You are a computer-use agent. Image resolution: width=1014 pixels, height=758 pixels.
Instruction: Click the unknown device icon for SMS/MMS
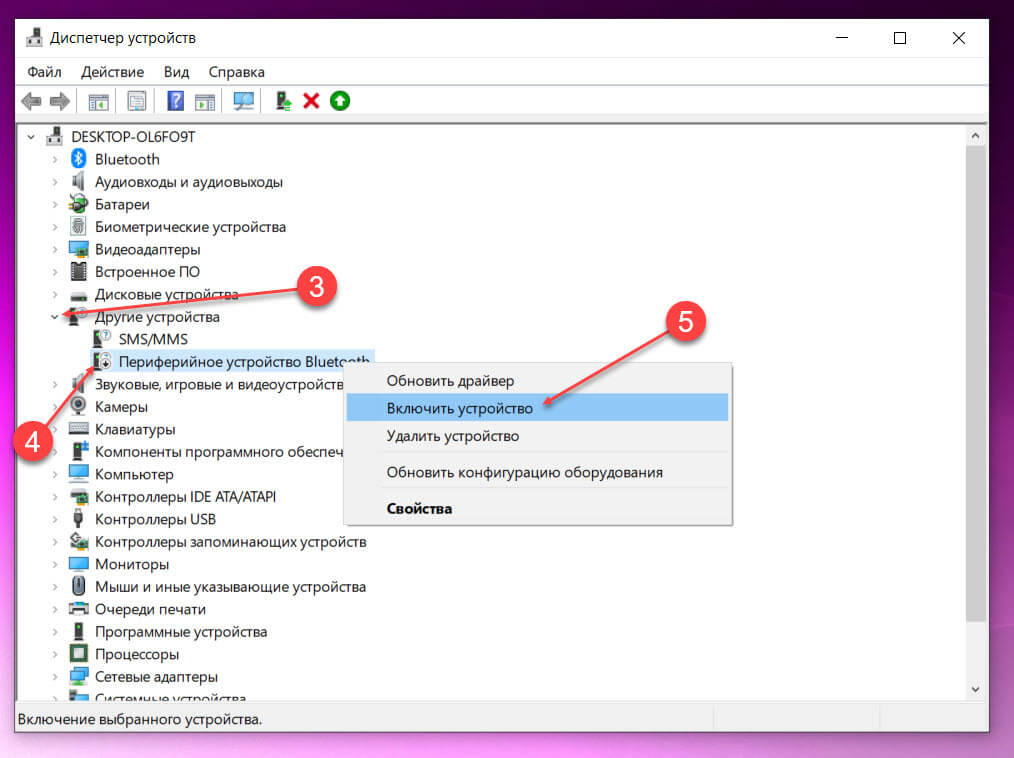pos(102,338)
